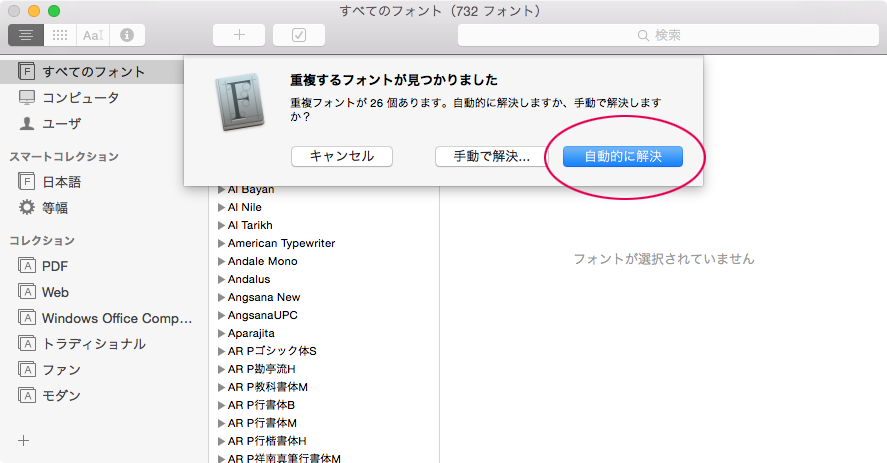Show font information via the info icon

click(127, 35)
